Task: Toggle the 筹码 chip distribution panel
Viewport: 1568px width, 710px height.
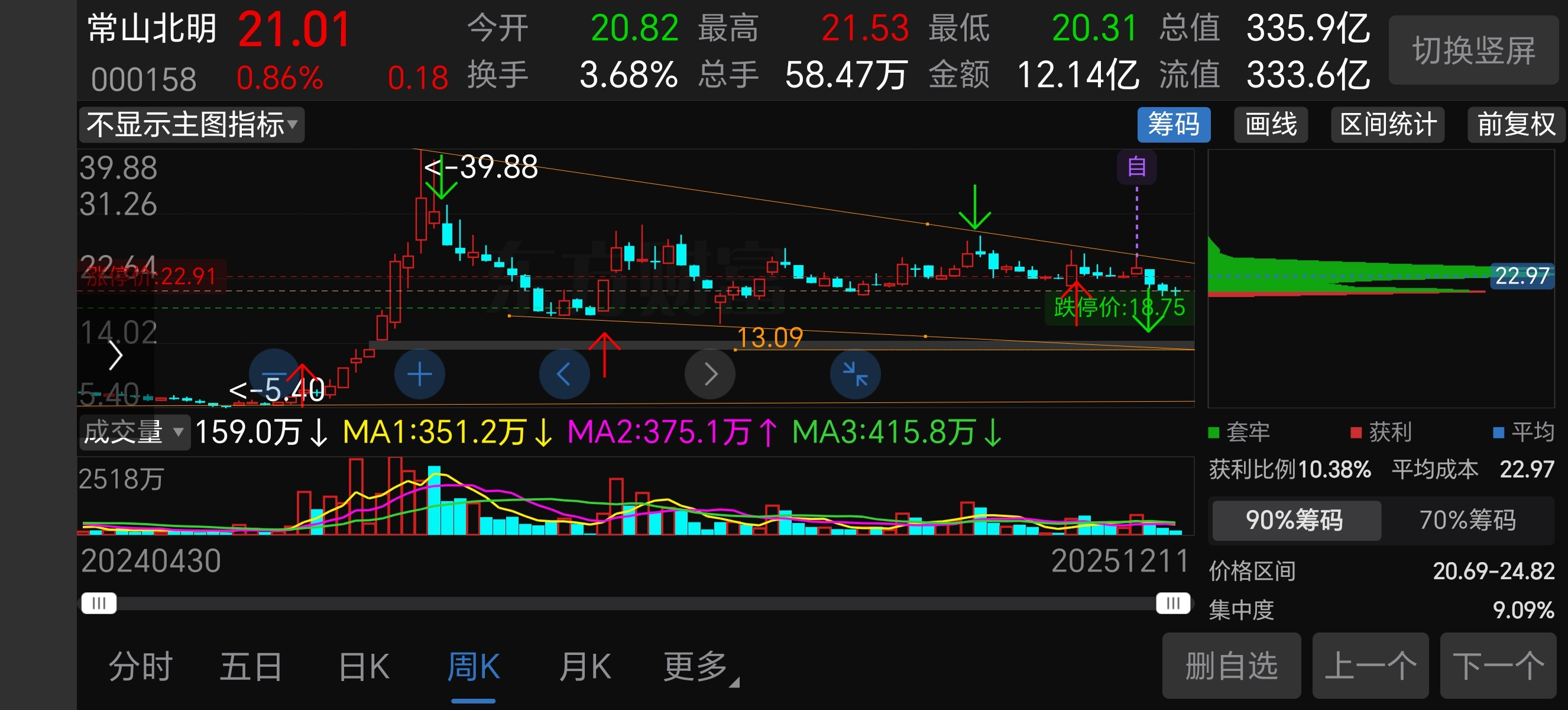Action: (1173, 125)
